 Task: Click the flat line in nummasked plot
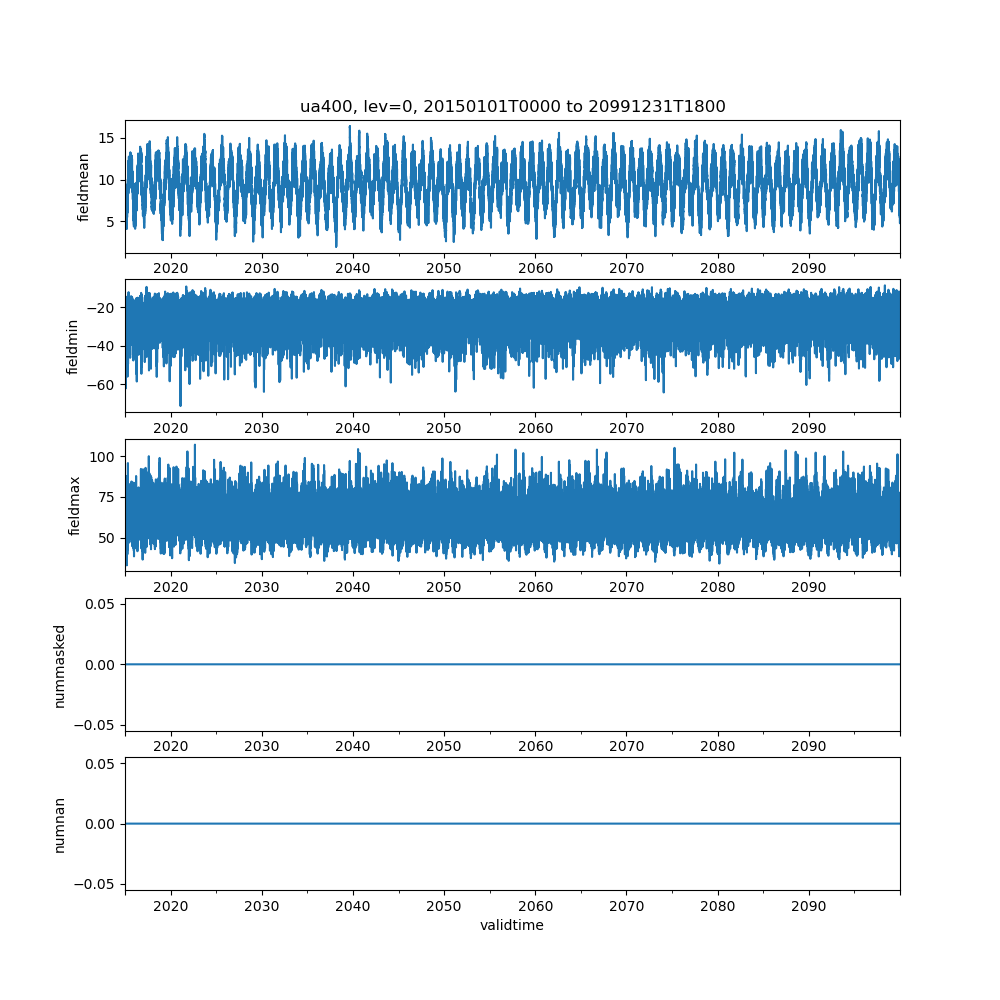coord(512,665)
